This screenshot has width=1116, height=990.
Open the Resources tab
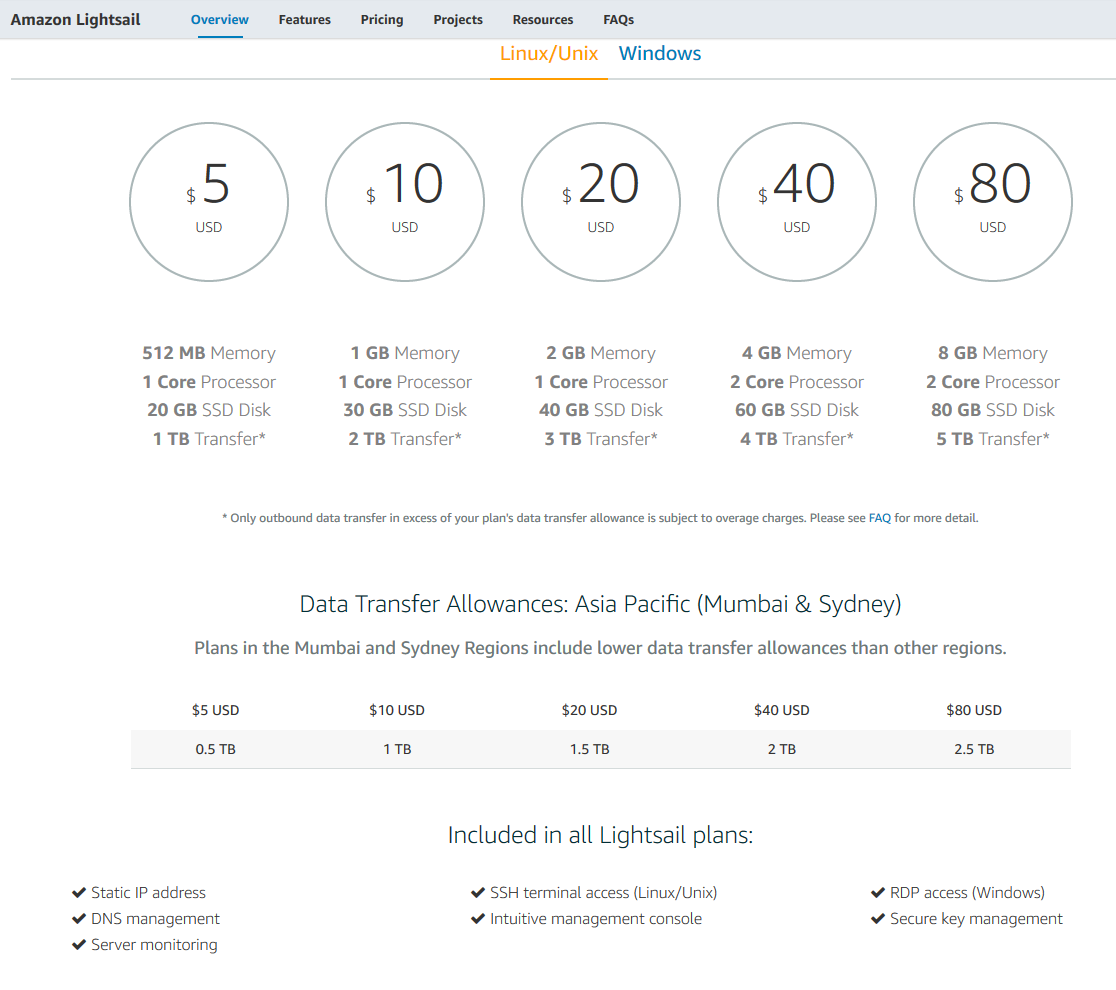click(543, 20)
